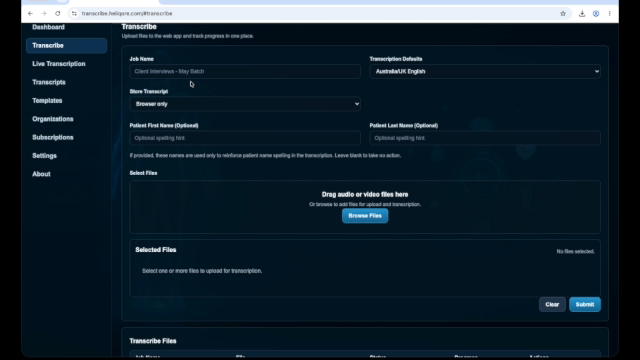This screenshot has height=360, width=640.
Task: Open browser three-dot menu
Action: pos(609,13)
